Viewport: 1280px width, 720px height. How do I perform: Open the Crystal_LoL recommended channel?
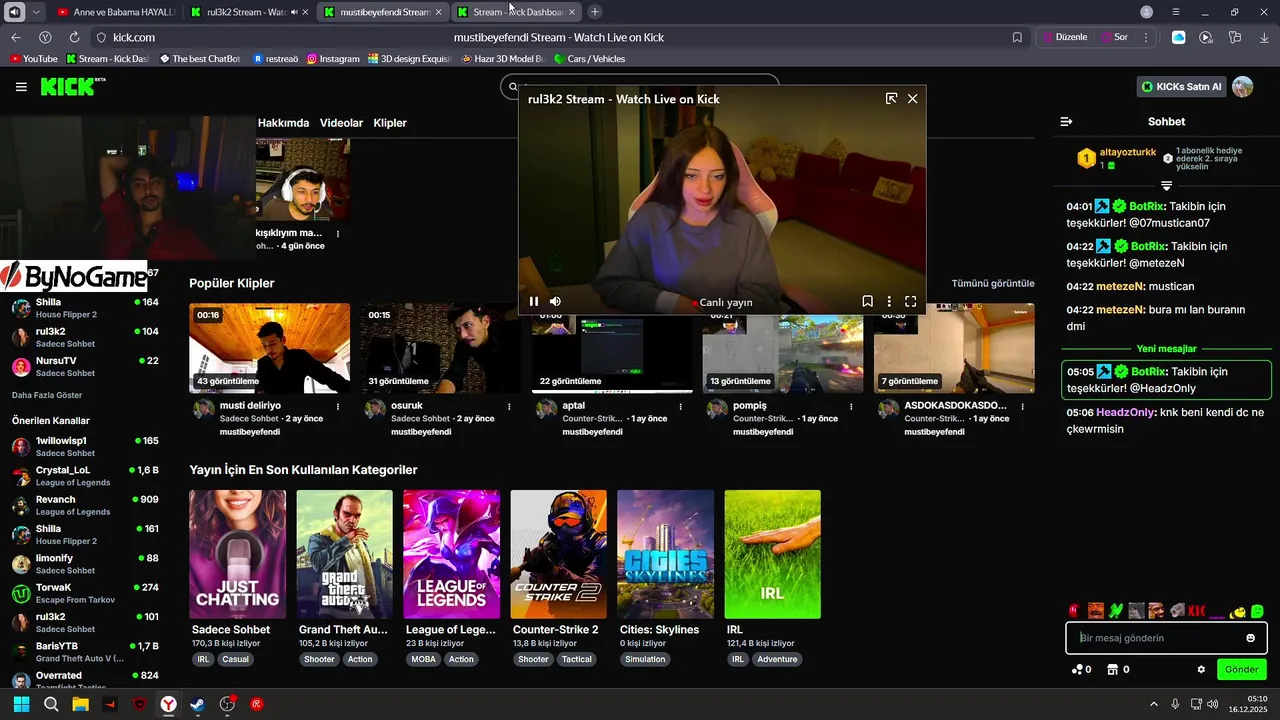(85, 476)
